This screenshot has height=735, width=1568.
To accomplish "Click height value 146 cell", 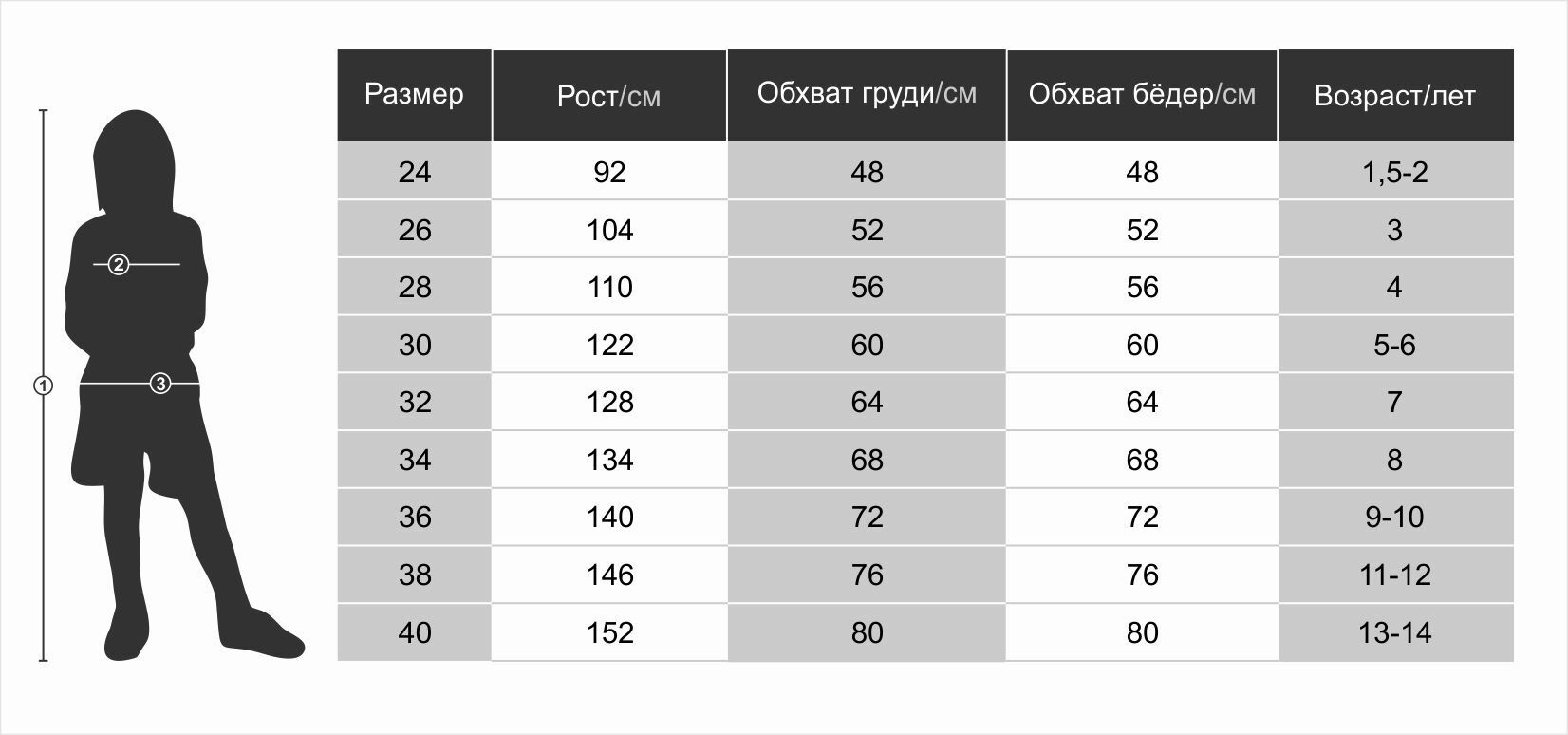I will [609, 575].
